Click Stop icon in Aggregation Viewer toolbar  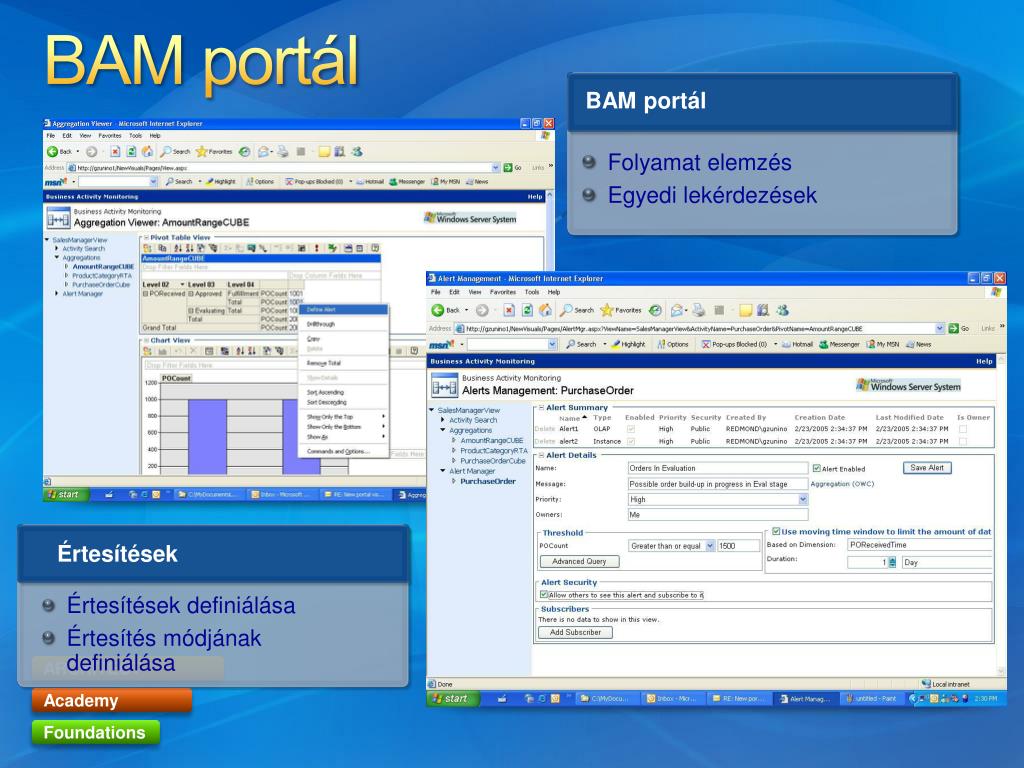(x=115, y=152)
